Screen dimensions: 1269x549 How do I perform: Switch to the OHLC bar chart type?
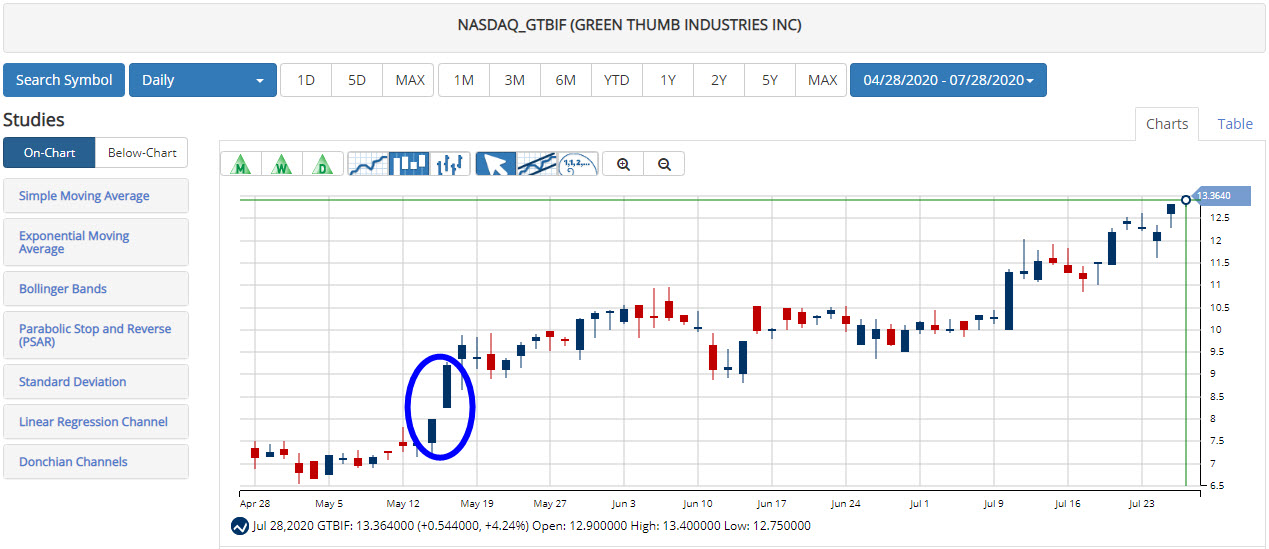pos(450,164)
